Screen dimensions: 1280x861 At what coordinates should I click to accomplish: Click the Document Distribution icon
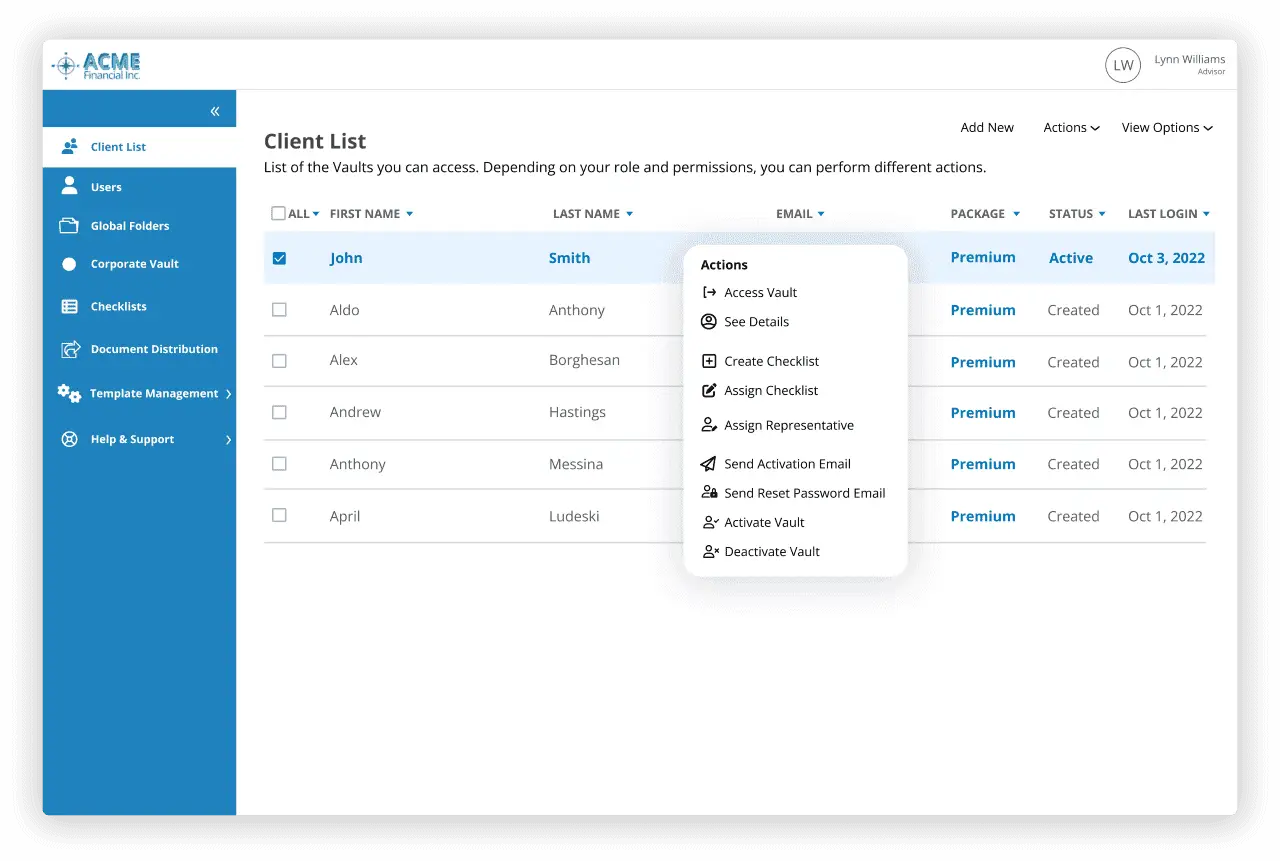pos(69,349)
